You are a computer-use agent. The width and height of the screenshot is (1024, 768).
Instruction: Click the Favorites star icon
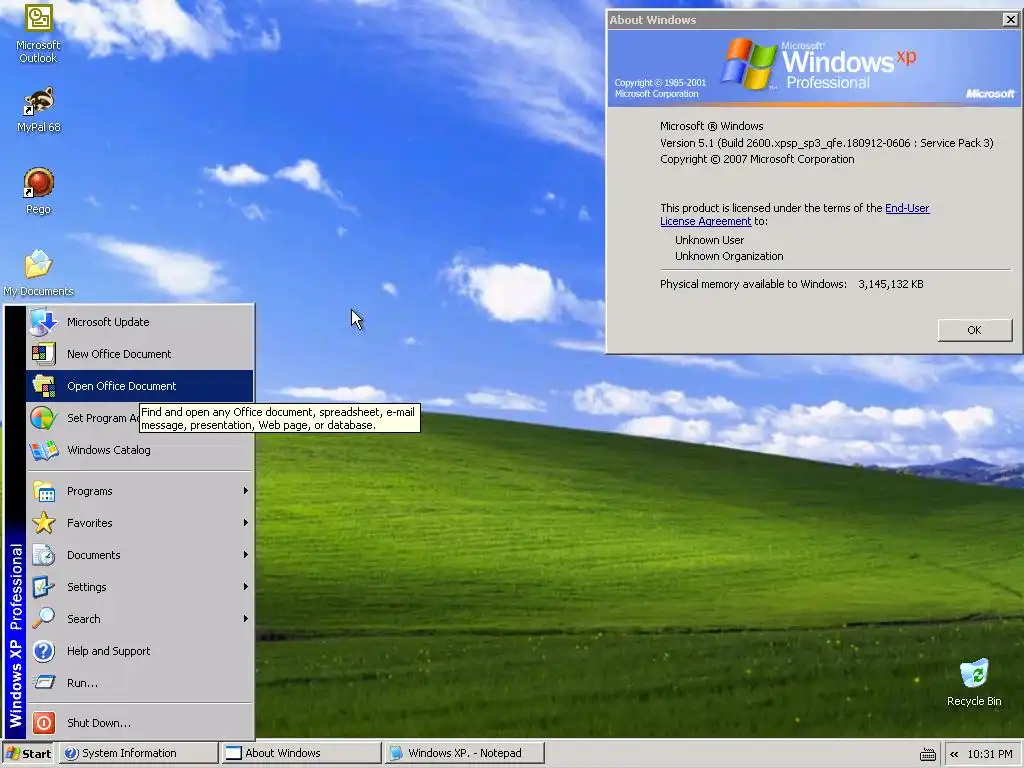click(x=44, y=523)
